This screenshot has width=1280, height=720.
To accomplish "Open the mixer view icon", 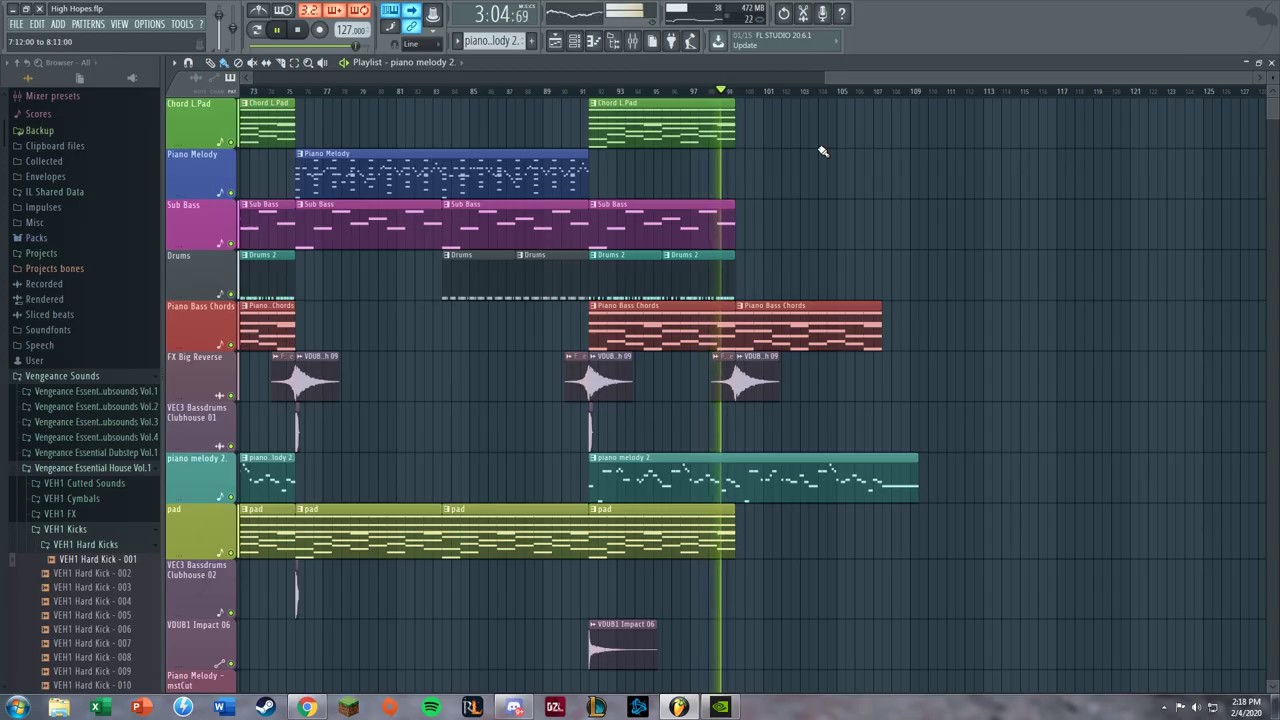I will (x=632, y=41).
